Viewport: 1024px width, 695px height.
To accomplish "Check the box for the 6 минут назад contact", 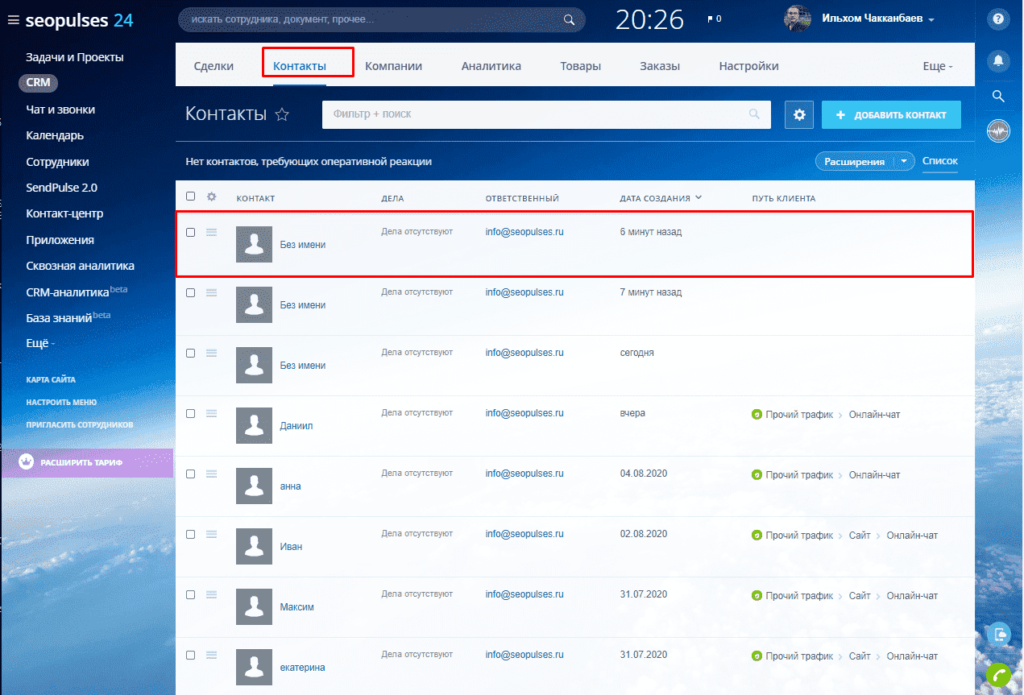I will 190,232.
